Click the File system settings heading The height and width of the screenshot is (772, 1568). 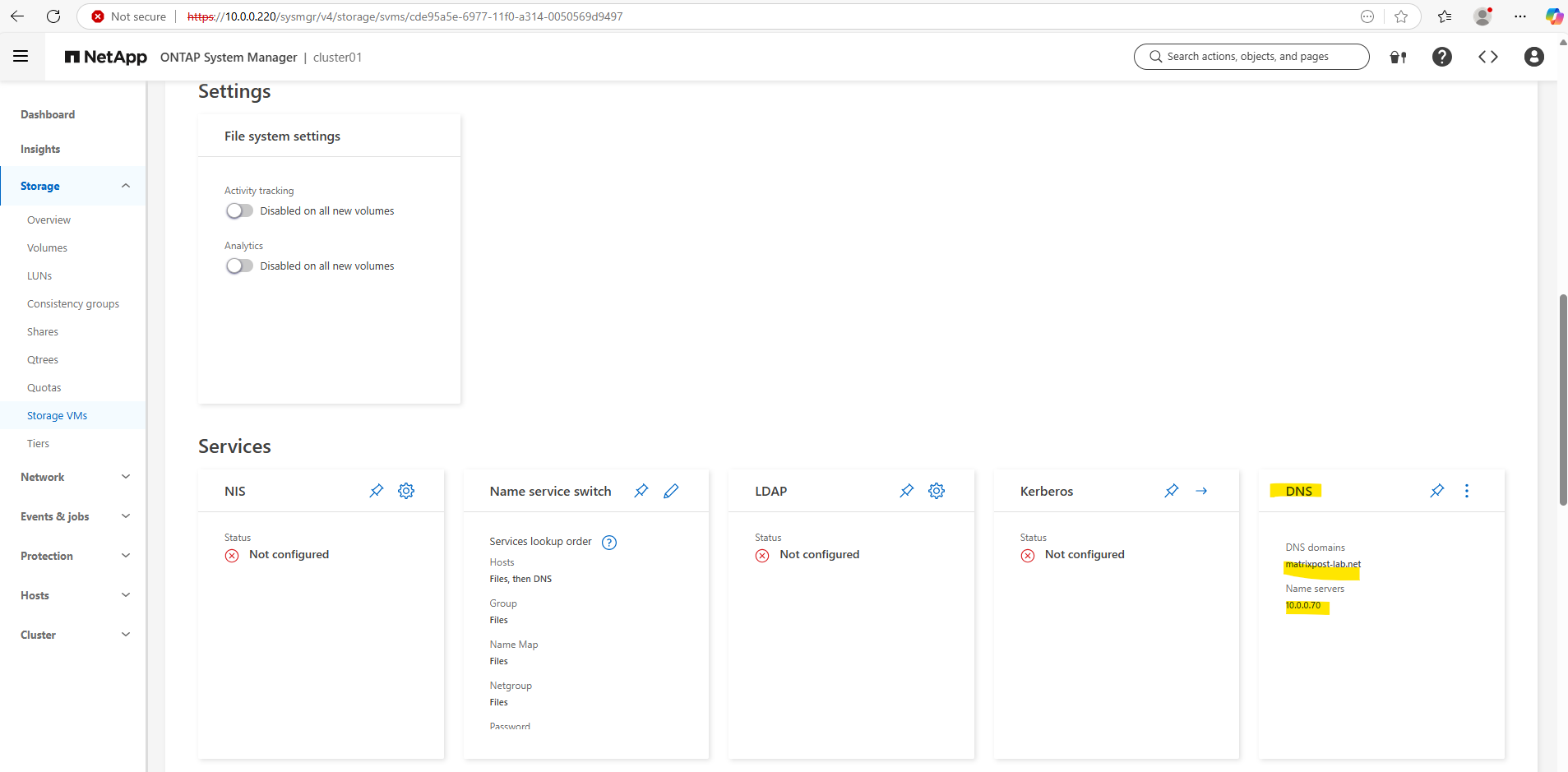click(x=282, y=136)
